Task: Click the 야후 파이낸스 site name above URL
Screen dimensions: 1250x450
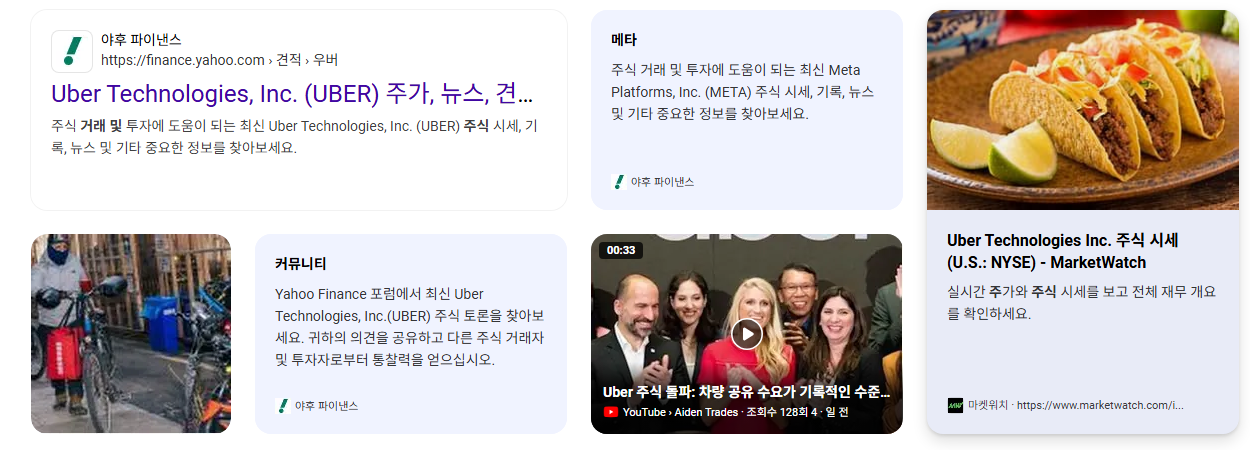Action: tap(141, 40)
